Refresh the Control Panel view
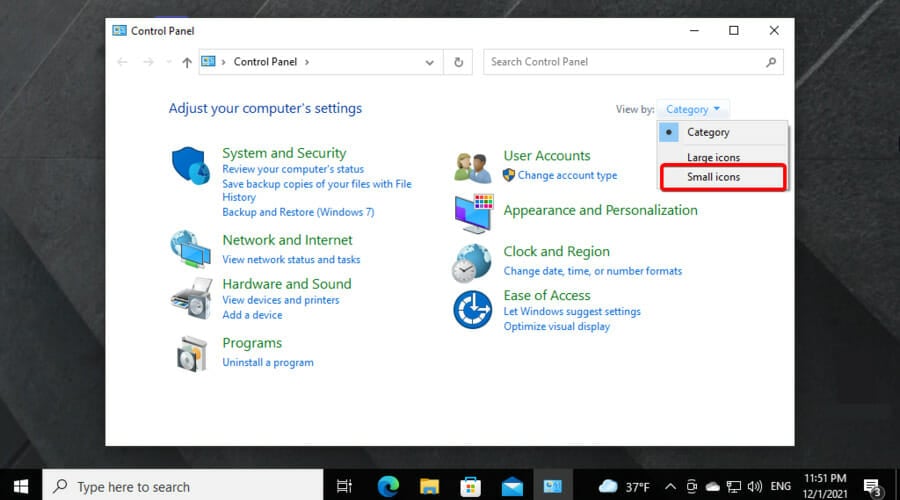 coord(458,62)
